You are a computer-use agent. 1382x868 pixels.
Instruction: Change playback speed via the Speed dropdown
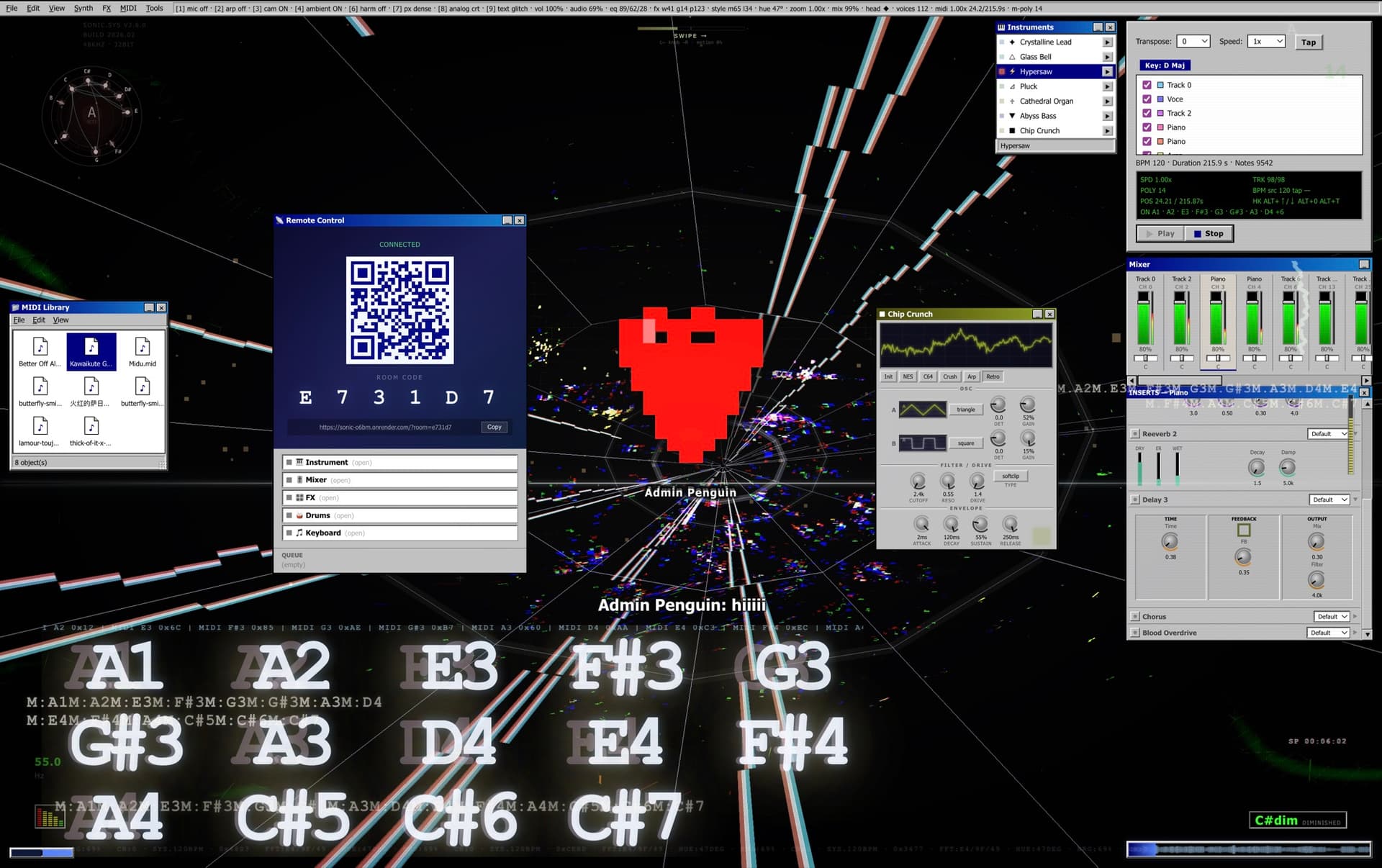pos(1267,41)
